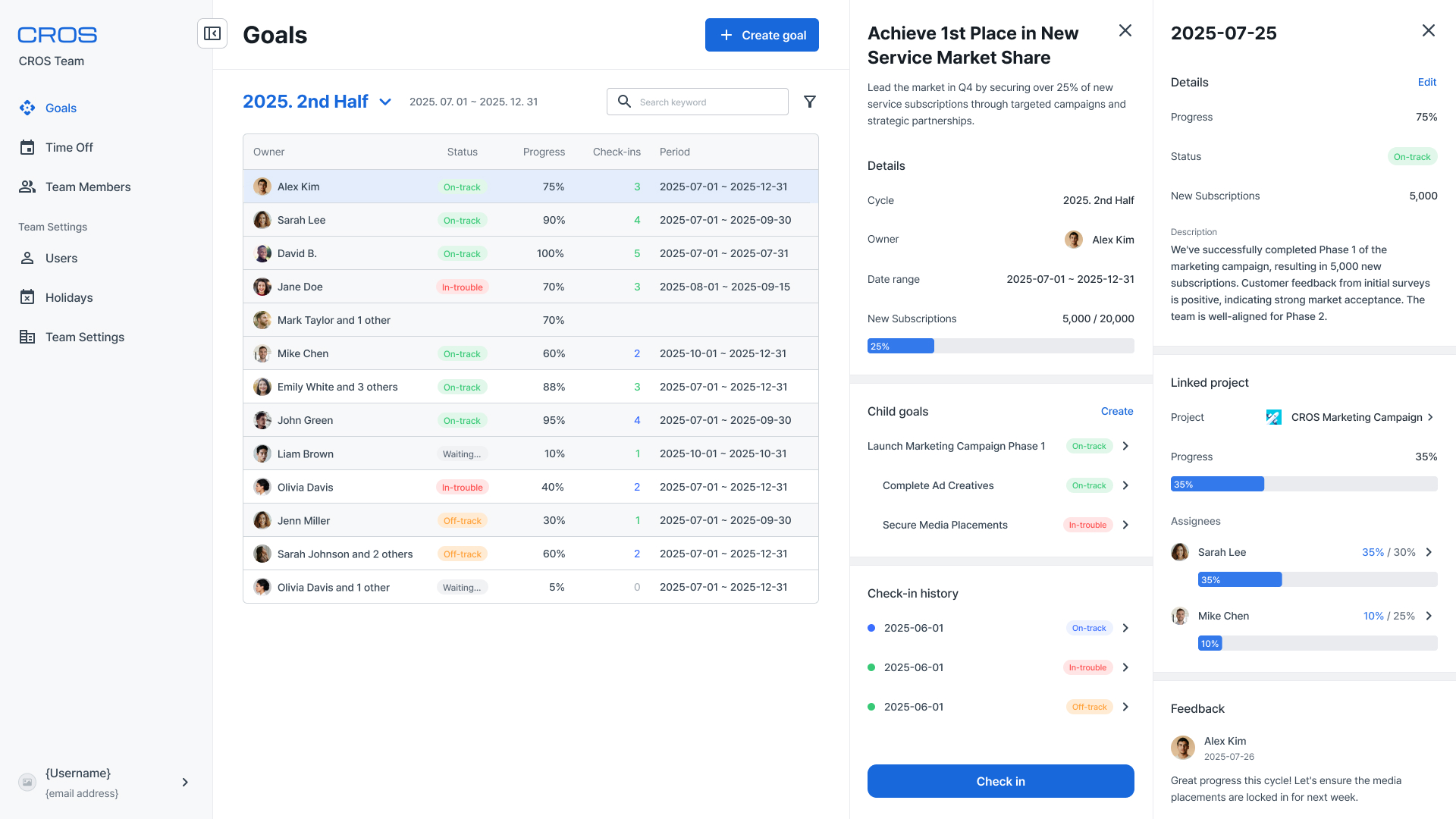The height and width of the screenshot is (819, 1456).
Task: Close the 2025-07-25 check-in panel
Action: click(1429, 30)
